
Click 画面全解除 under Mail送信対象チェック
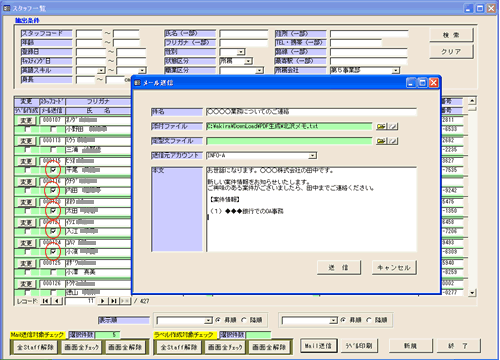(125, 347)
